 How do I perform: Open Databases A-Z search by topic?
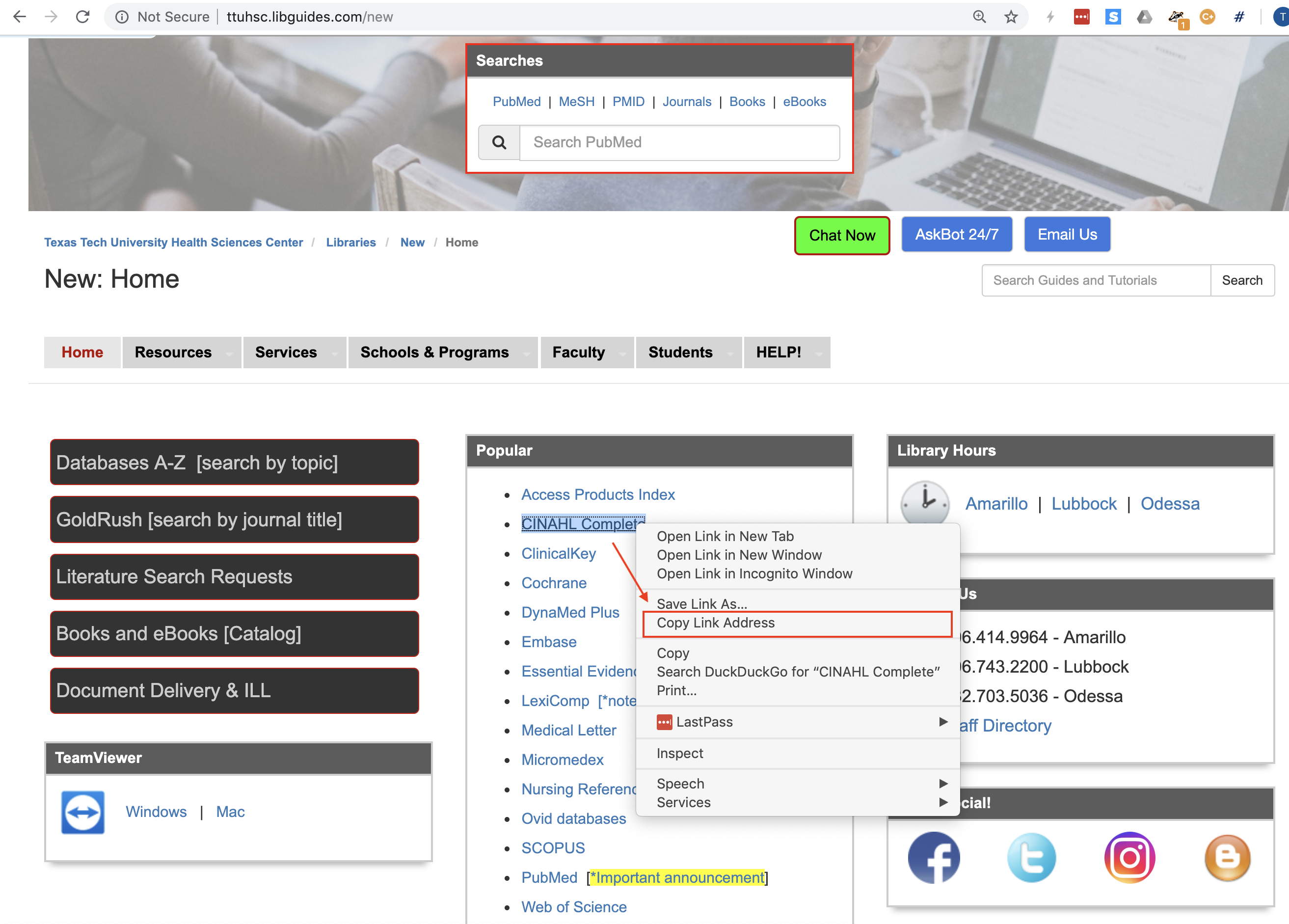click(234, 462)
